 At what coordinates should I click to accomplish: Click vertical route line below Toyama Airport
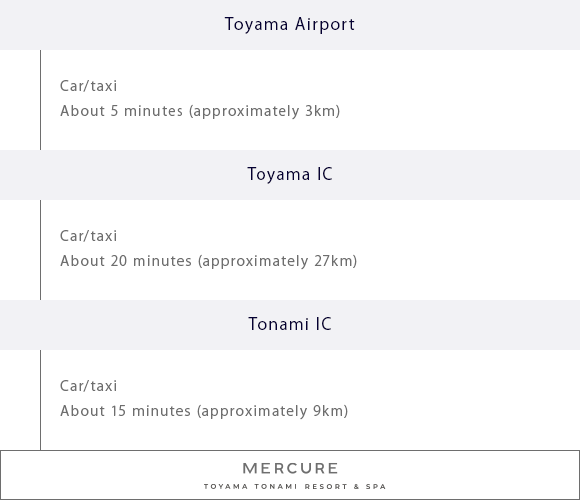tap(40, 100)
